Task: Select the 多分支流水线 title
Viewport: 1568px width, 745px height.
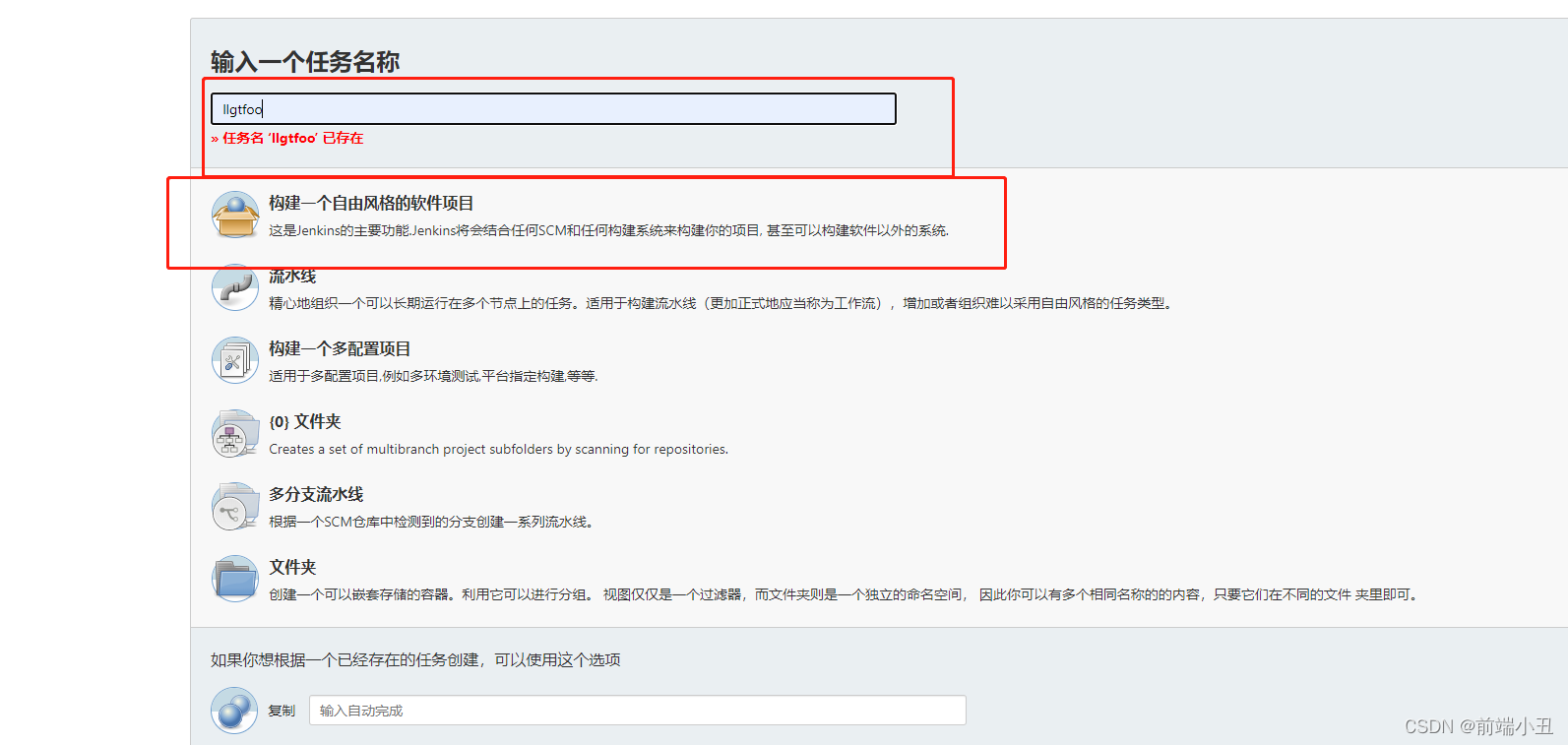Action: coord(316,494)
